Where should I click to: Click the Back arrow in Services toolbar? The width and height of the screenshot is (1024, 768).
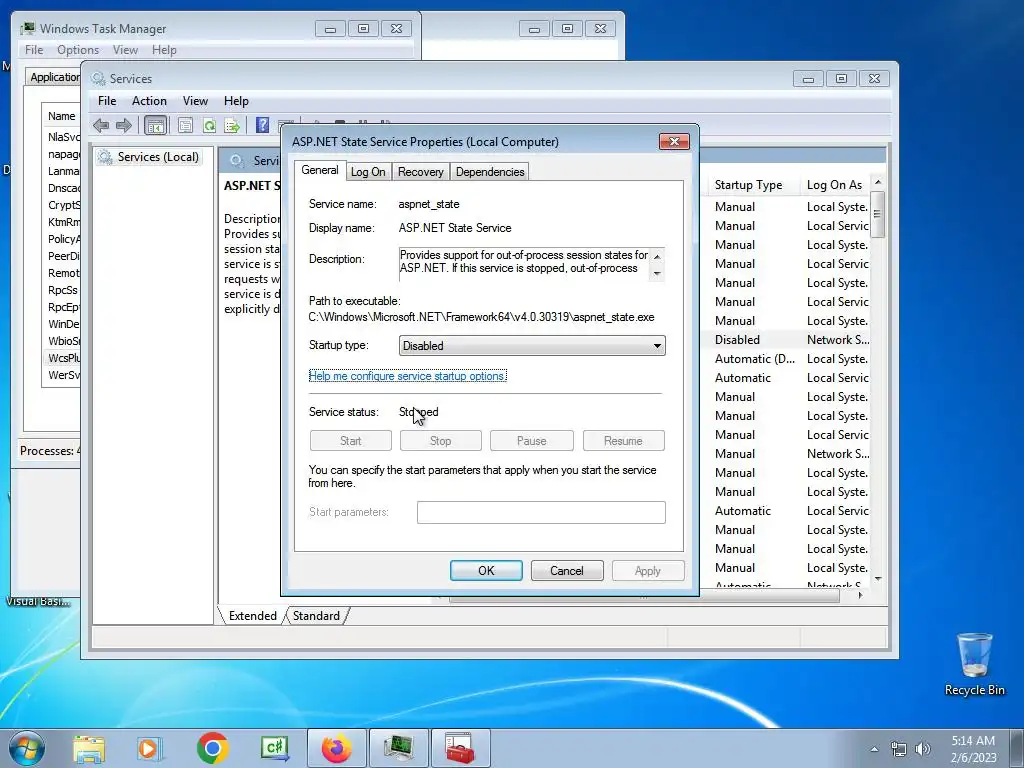pyautogui.click(x=101, y=125)
